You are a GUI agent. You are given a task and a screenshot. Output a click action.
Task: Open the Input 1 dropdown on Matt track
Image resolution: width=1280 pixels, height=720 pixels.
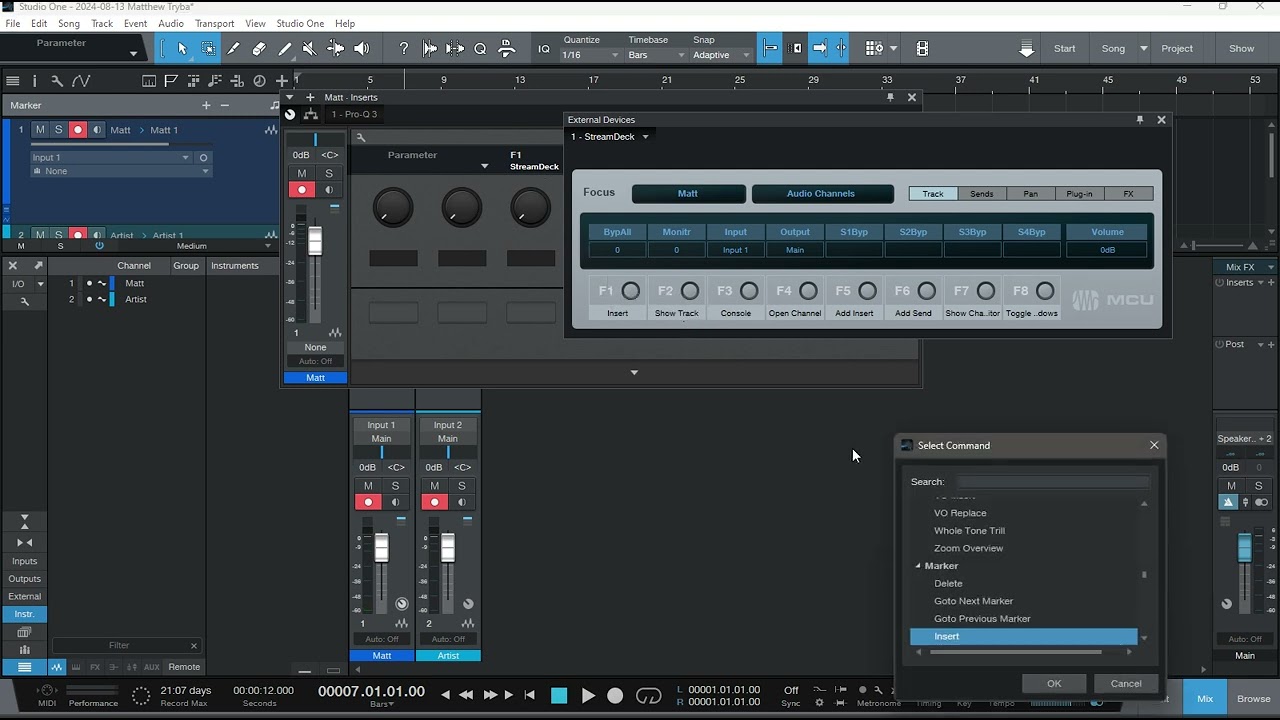110,157
